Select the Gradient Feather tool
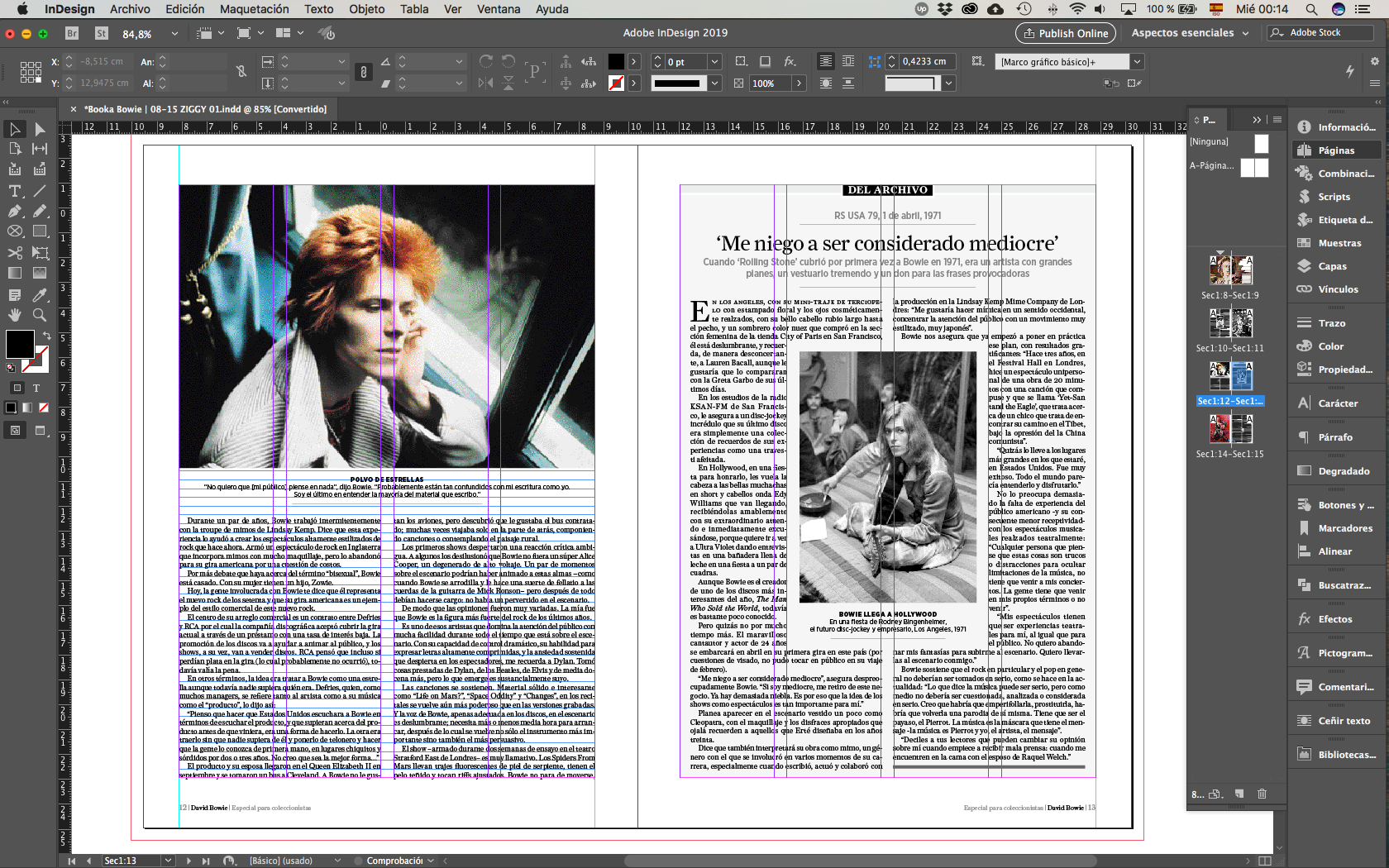Image resolution: width=1389 pixels, height=868 pixels. point(39,273)
